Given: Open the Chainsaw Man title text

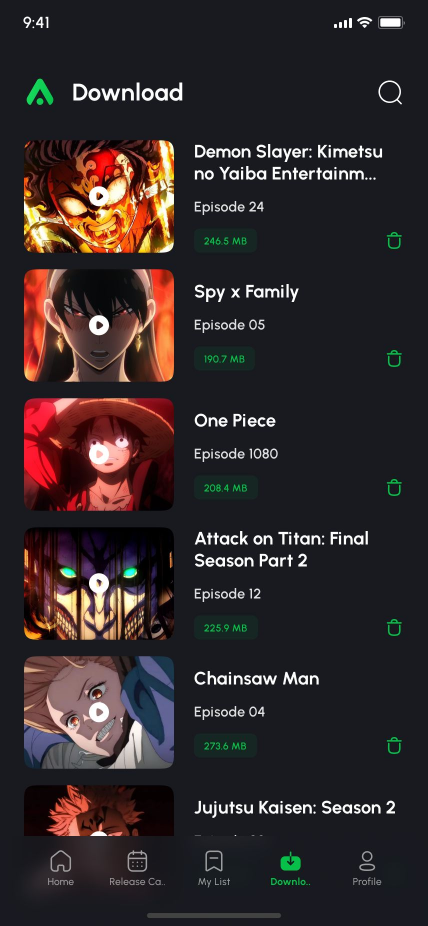Looking at the screenshot, I should point(257,679).
